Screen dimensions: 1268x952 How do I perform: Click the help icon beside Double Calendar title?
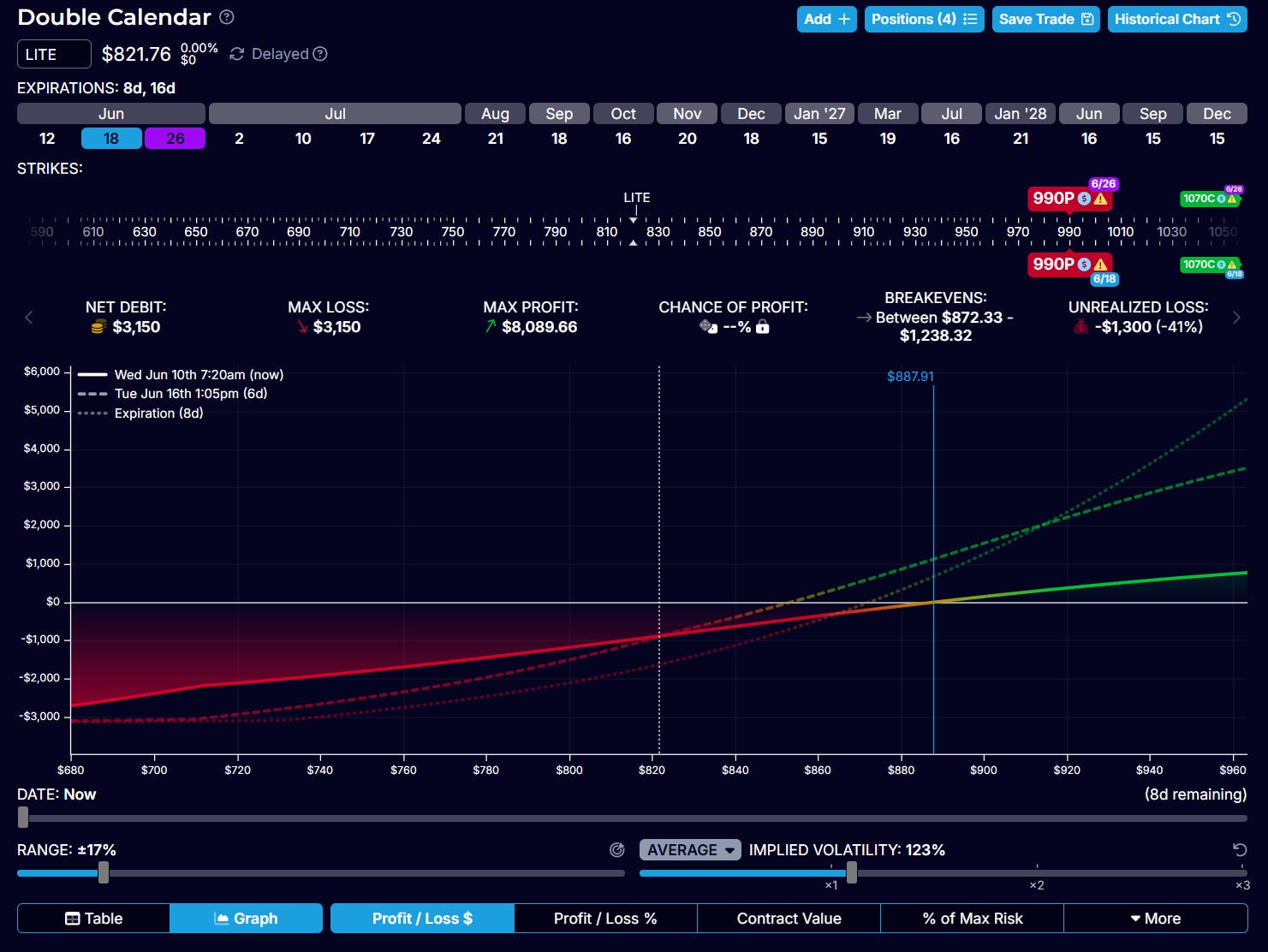click(x=227, y=17)
